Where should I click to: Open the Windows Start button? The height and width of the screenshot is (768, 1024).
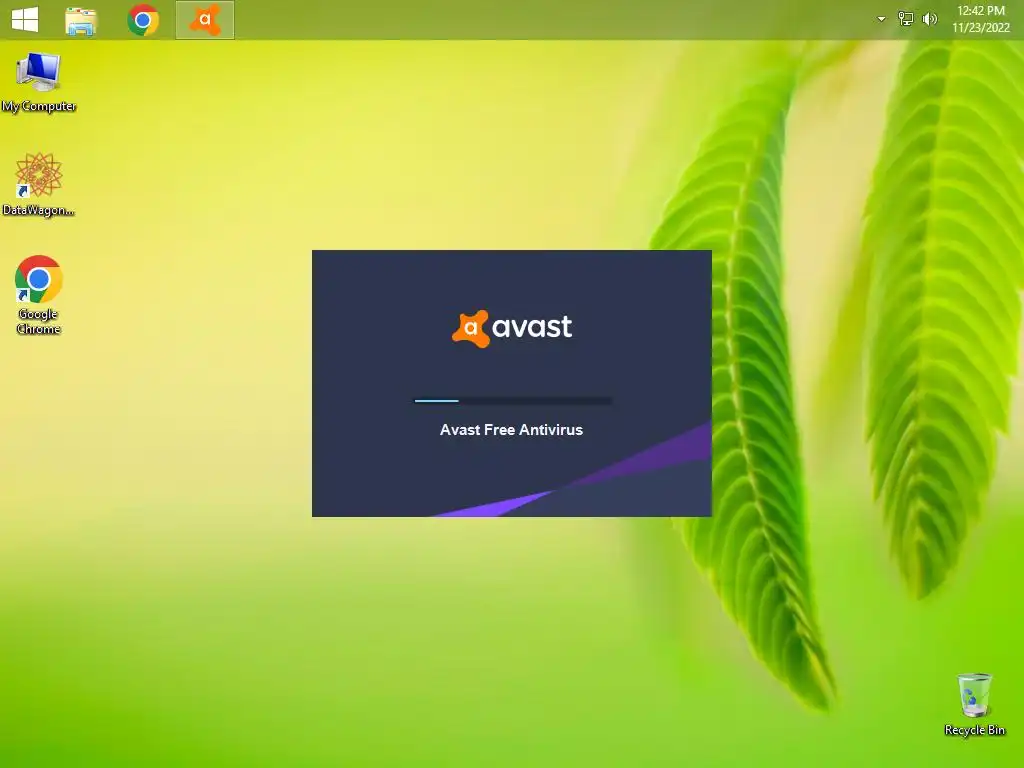[x=25, y=19]
